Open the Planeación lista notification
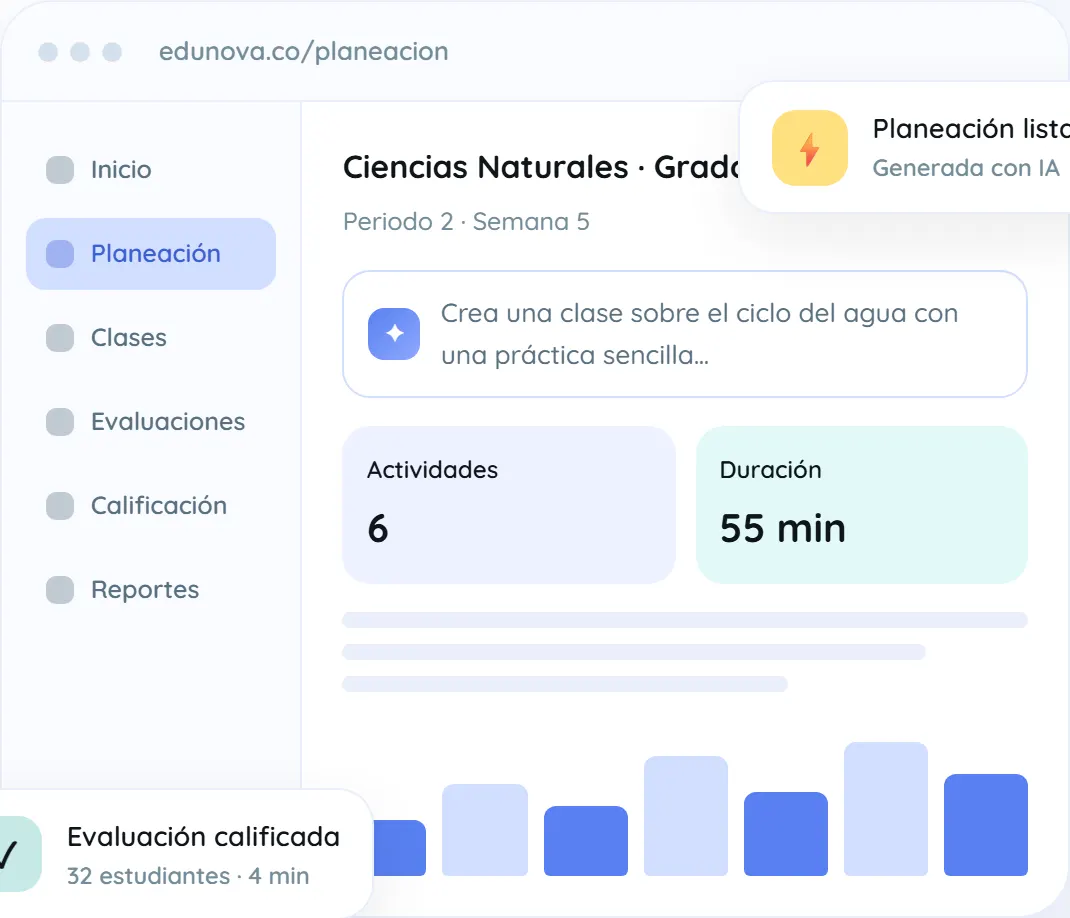Viewport: 1070px width, 918px height. [905, 147]
